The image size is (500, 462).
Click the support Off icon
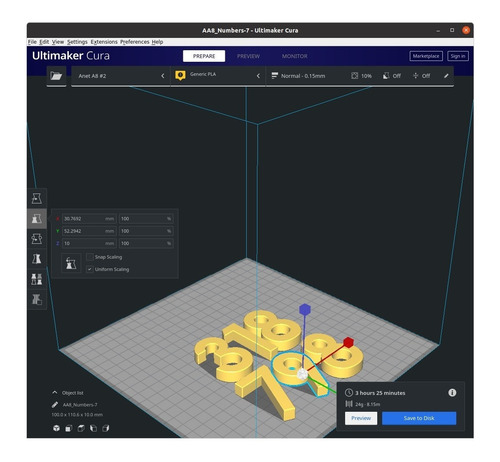pos(386,76)
